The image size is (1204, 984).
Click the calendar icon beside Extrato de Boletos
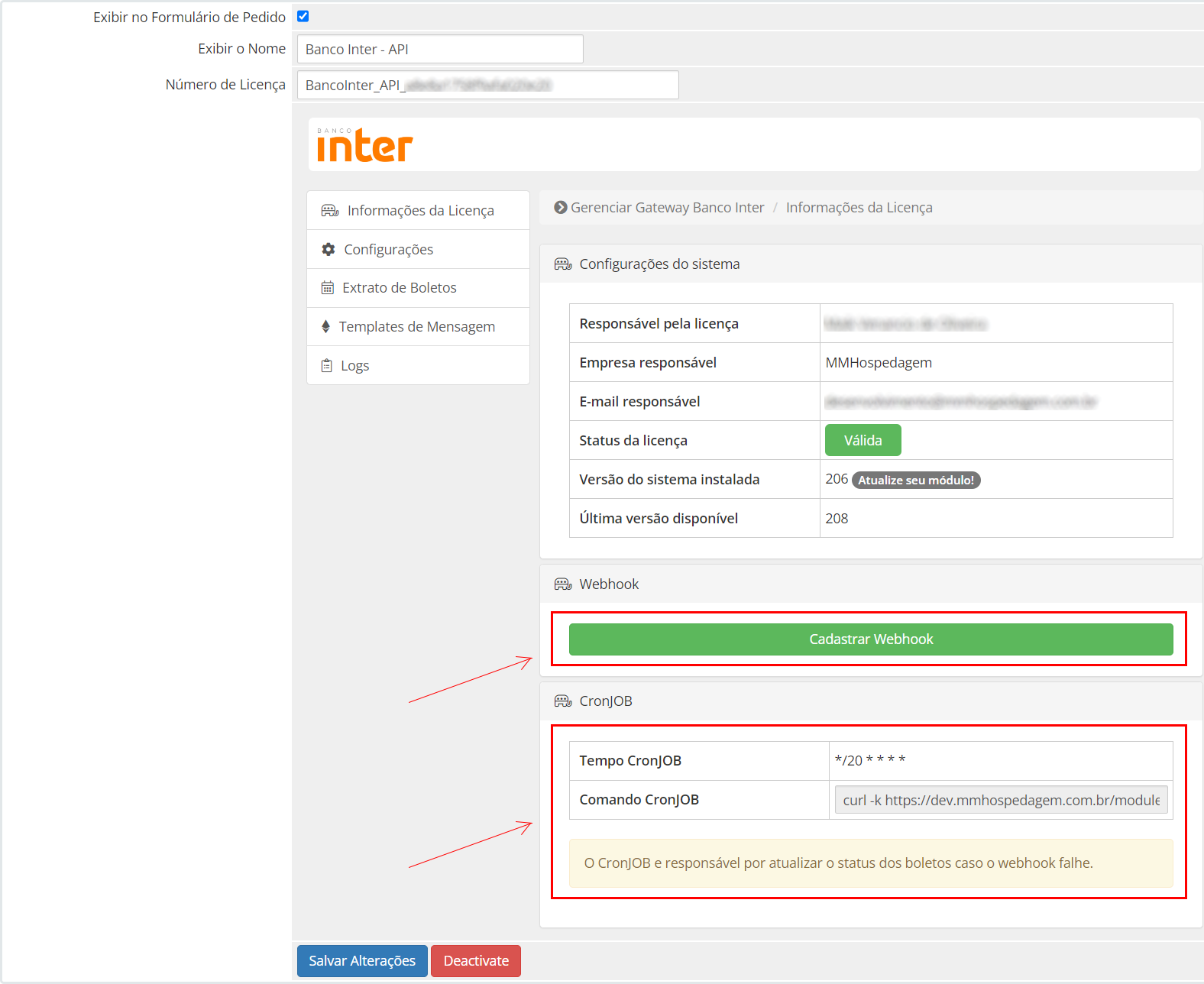328,288
